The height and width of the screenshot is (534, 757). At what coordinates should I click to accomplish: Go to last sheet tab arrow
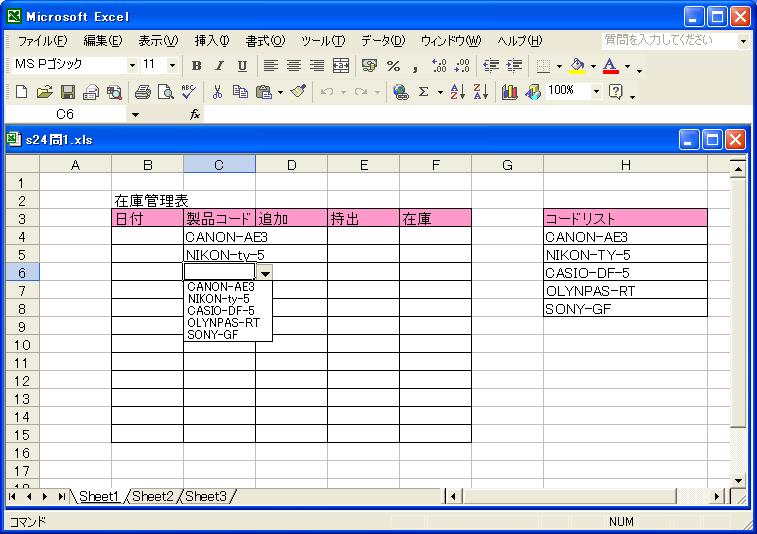click(x=61, y=496)
